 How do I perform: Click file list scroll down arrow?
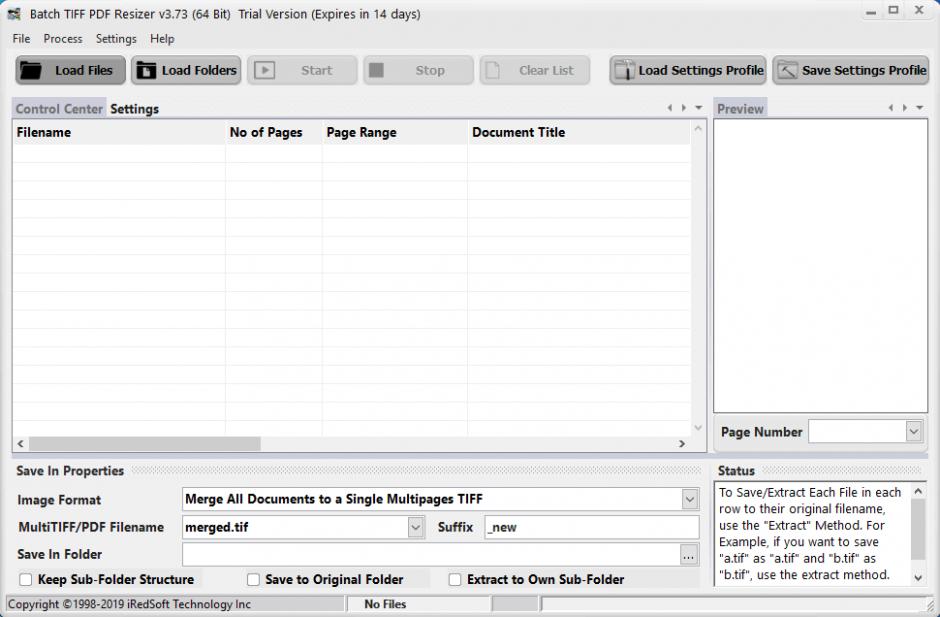coord(698,428)
